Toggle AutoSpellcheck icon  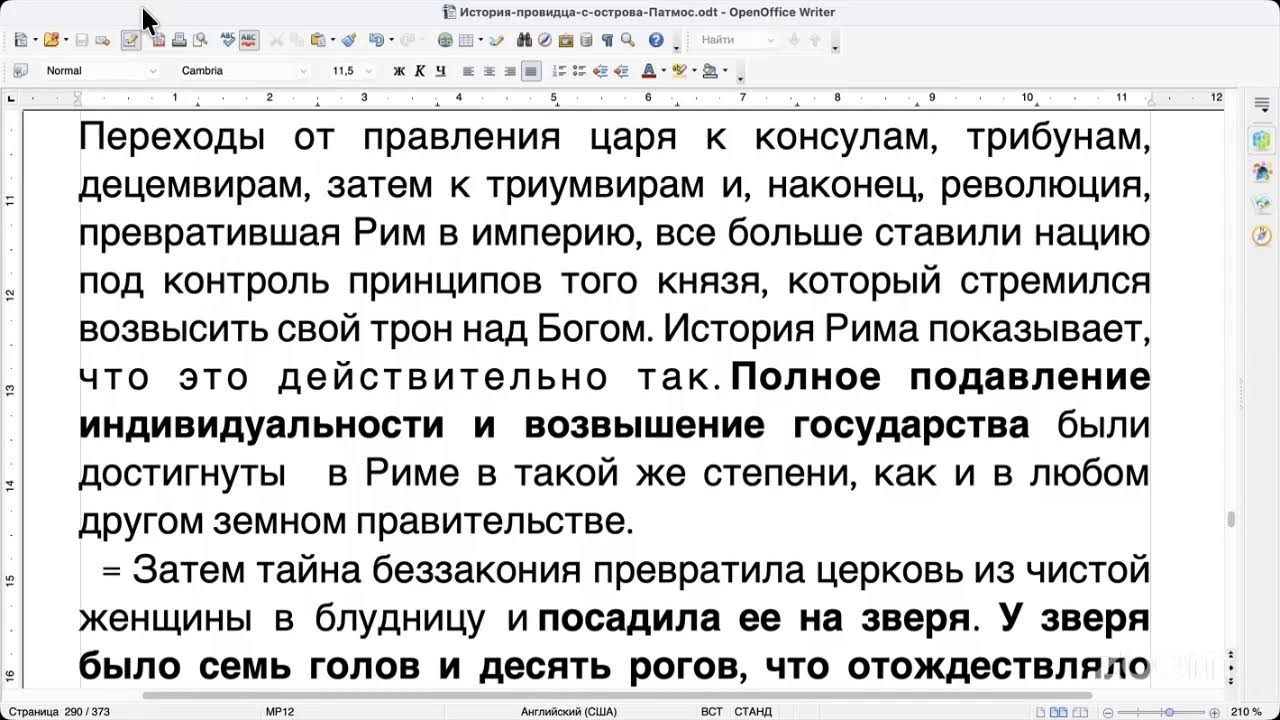(x=249, y=40)
